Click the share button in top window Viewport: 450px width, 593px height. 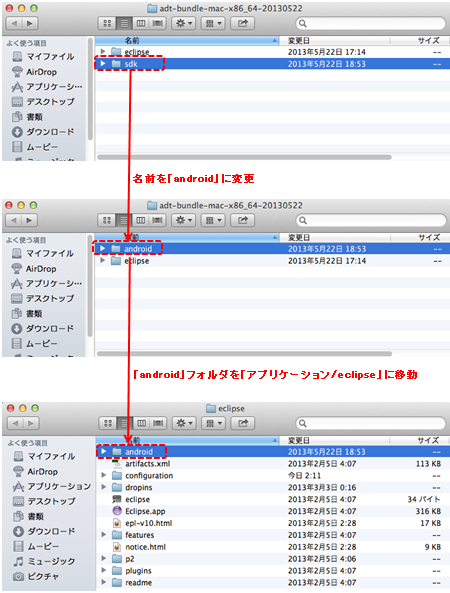tap(242, 23)
